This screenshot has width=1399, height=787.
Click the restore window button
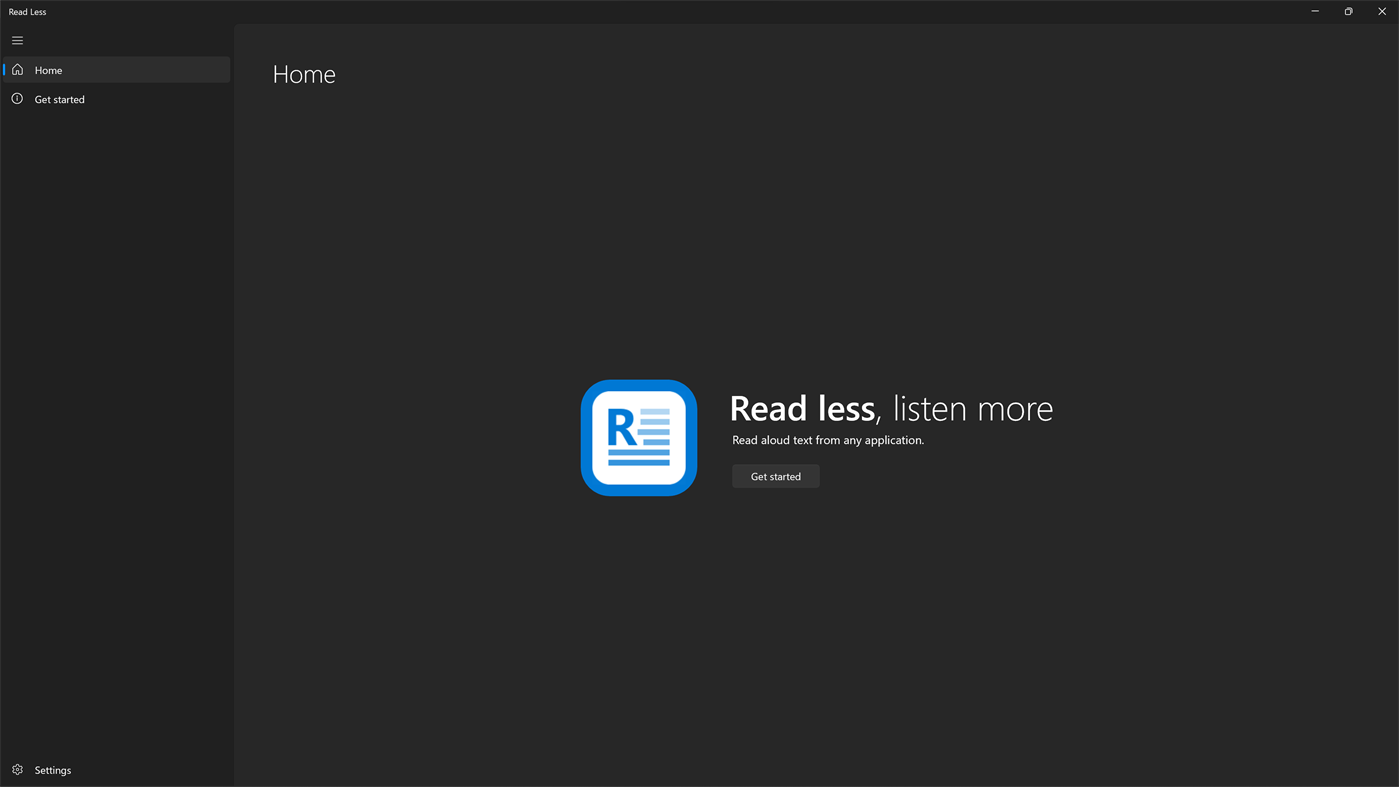pyautogui.click(x=1346, y=10)
